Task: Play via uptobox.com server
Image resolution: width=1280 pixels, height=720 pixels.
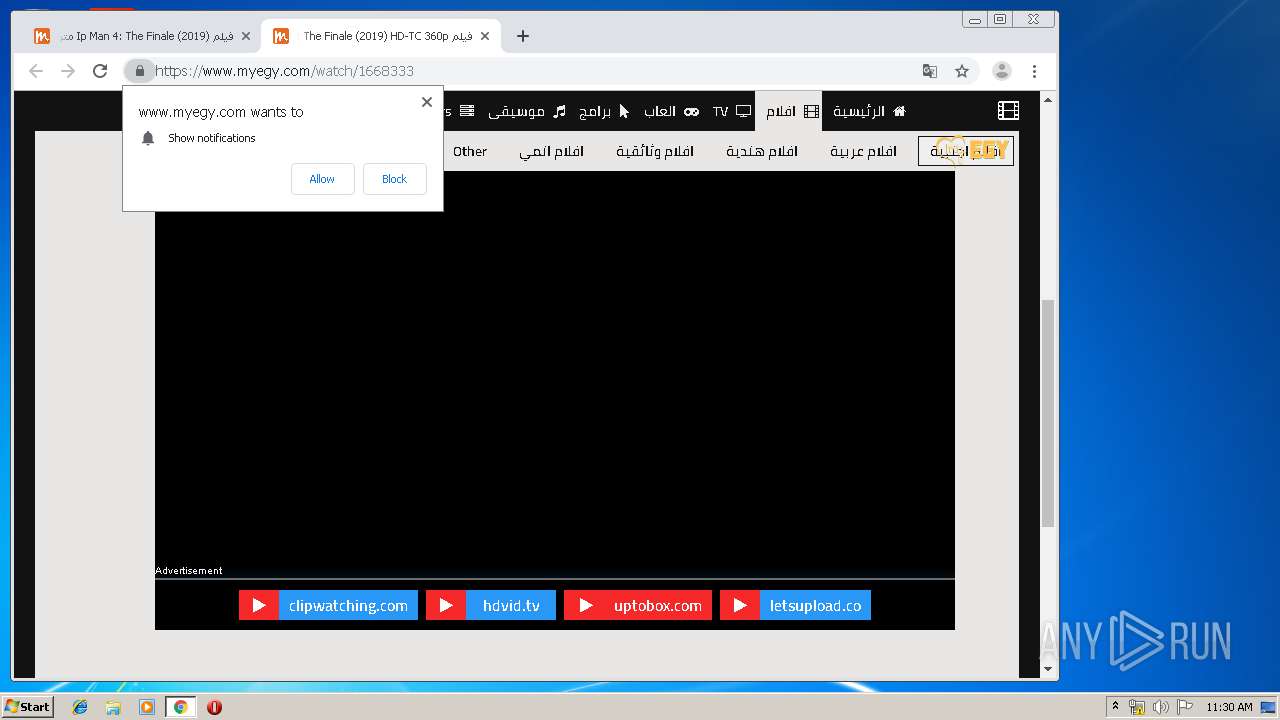Action: [x=638, y=605]
